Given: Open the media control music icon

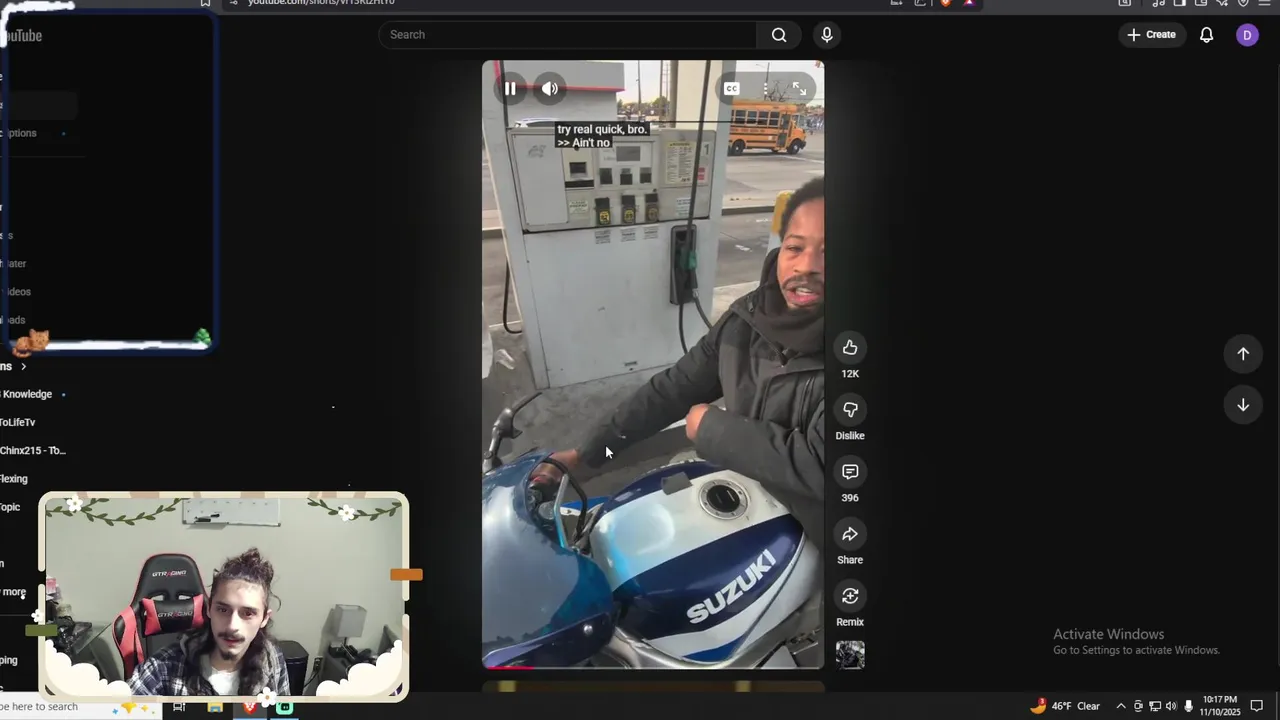Looking at the screenshot, I should 1159,3.
